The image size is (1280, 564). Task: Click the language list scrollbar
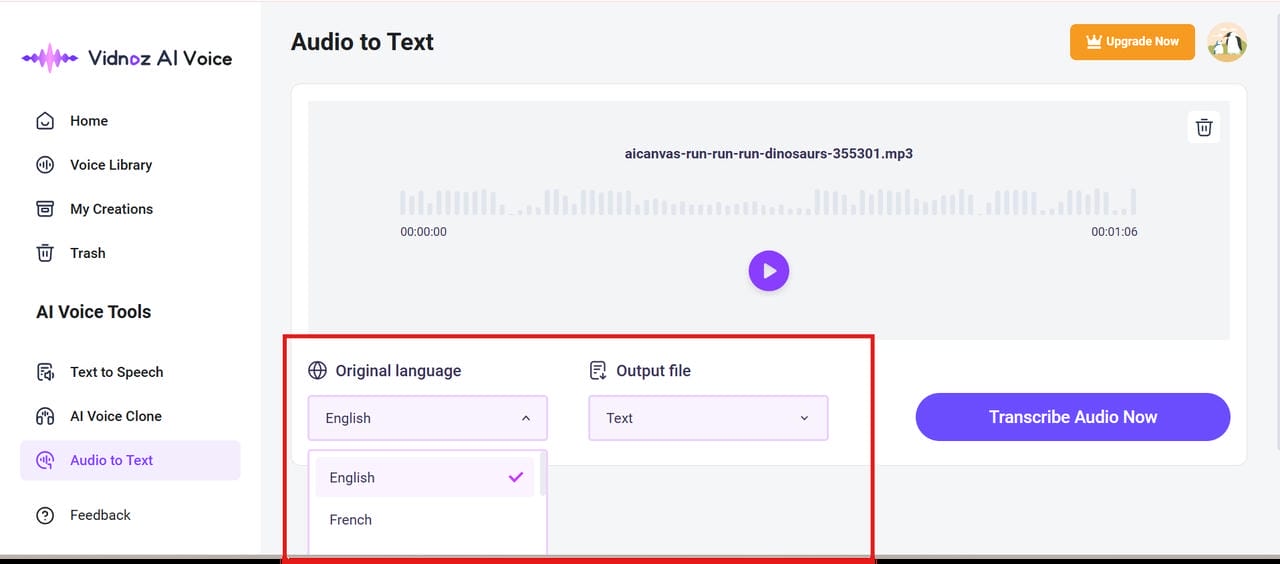[x=543, y=474]
